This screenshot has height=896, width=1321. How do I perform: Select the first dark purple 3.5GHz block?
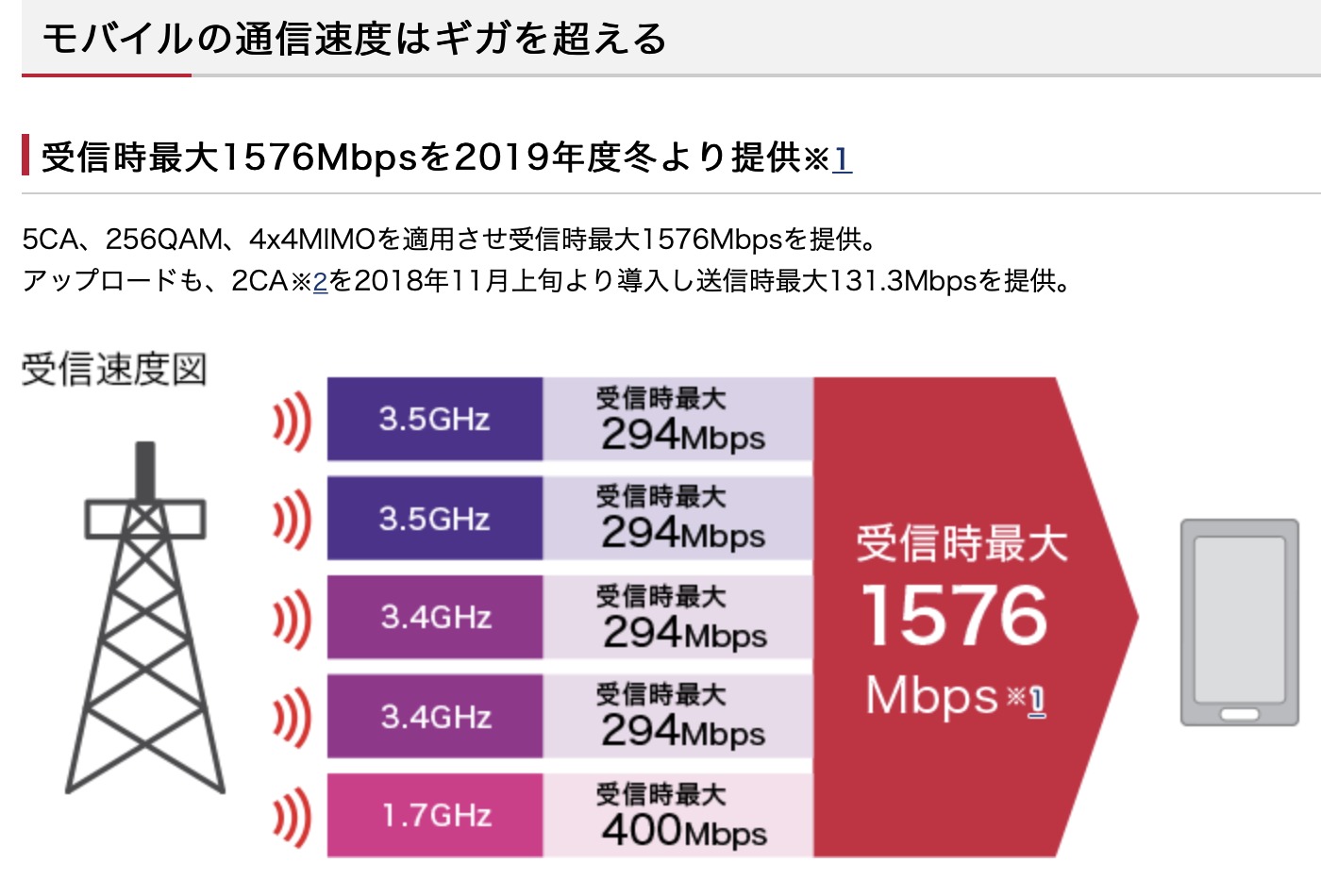point(435,419)
